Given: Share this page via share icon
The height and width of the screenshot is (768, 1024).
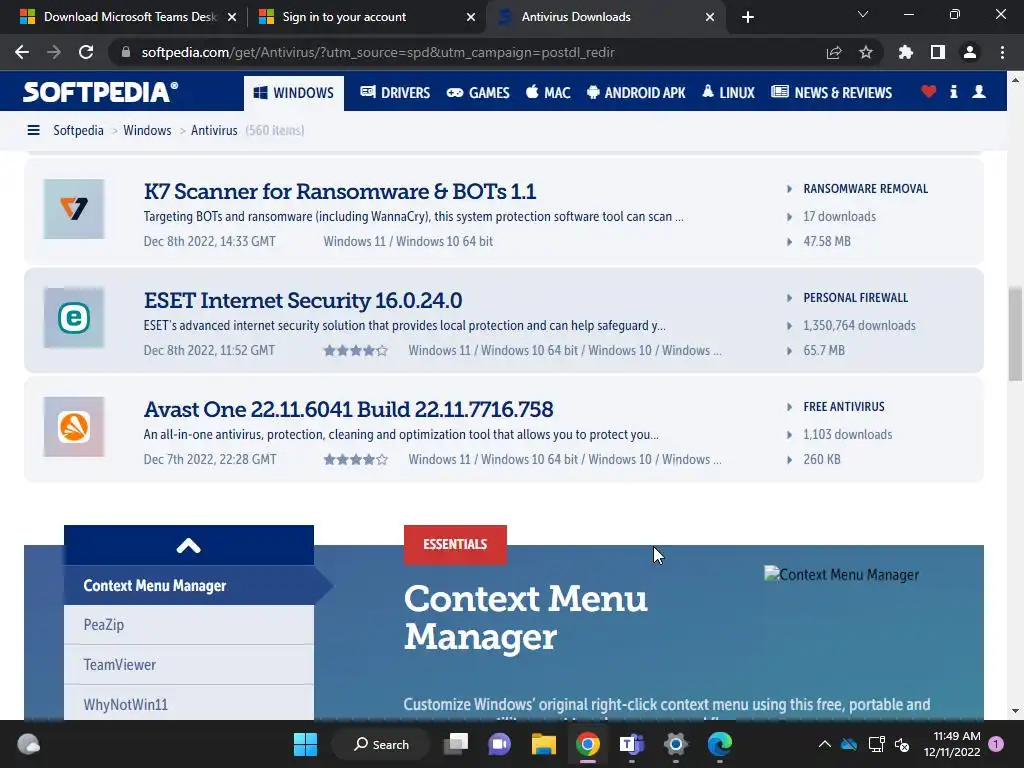Looking at the screenshot, I should (834, 52).
